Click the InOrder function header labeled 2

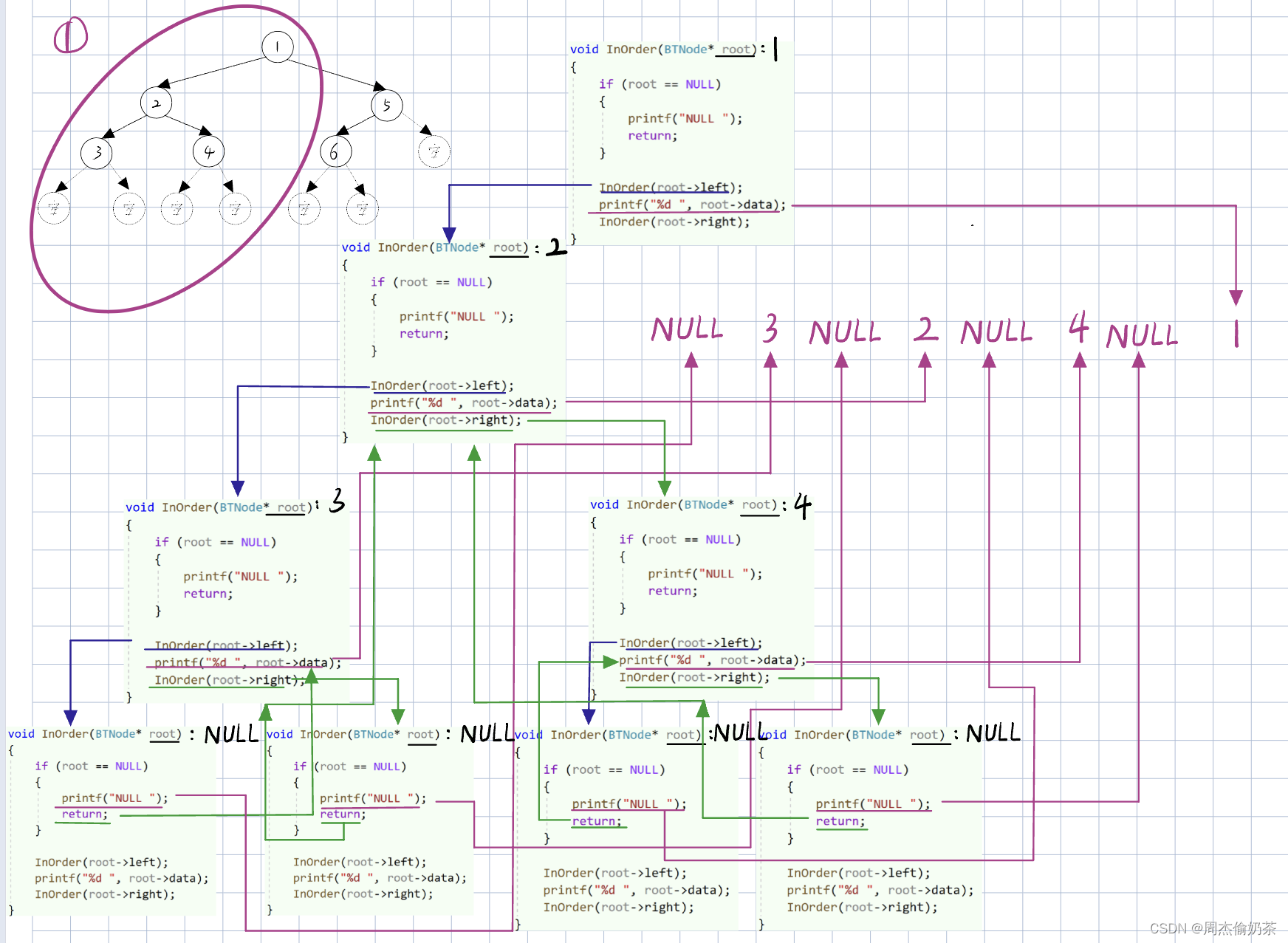435,247
